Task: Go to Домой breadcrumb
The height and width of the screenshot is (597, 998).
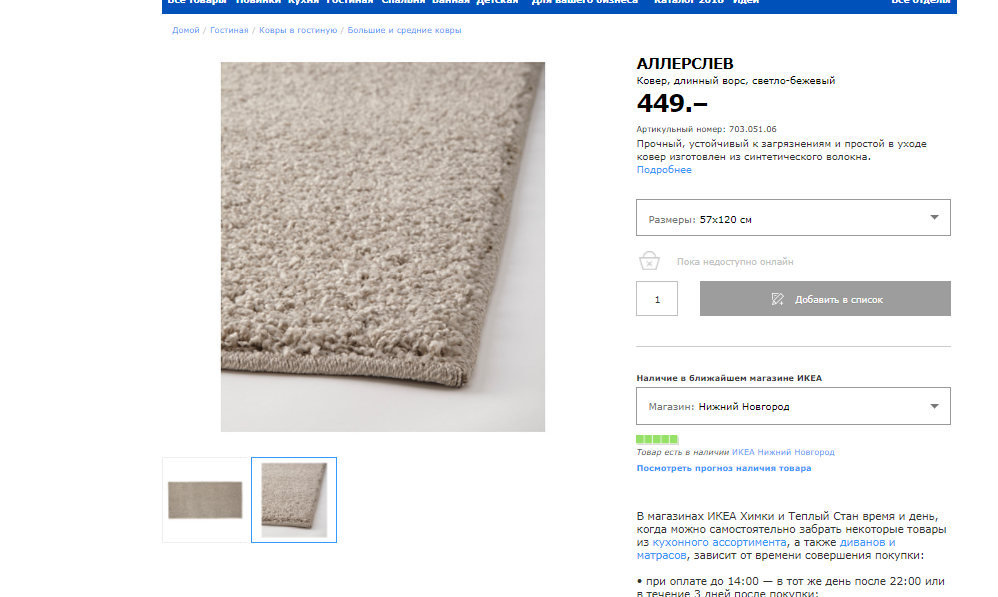Action: 185,31
